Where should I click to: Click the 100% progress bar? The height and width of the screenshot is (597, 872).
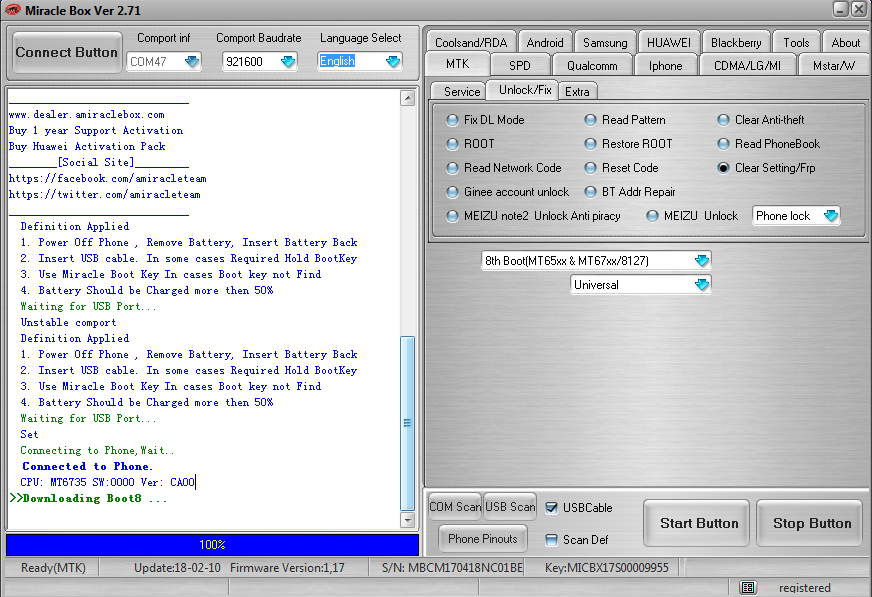(212, 545)
